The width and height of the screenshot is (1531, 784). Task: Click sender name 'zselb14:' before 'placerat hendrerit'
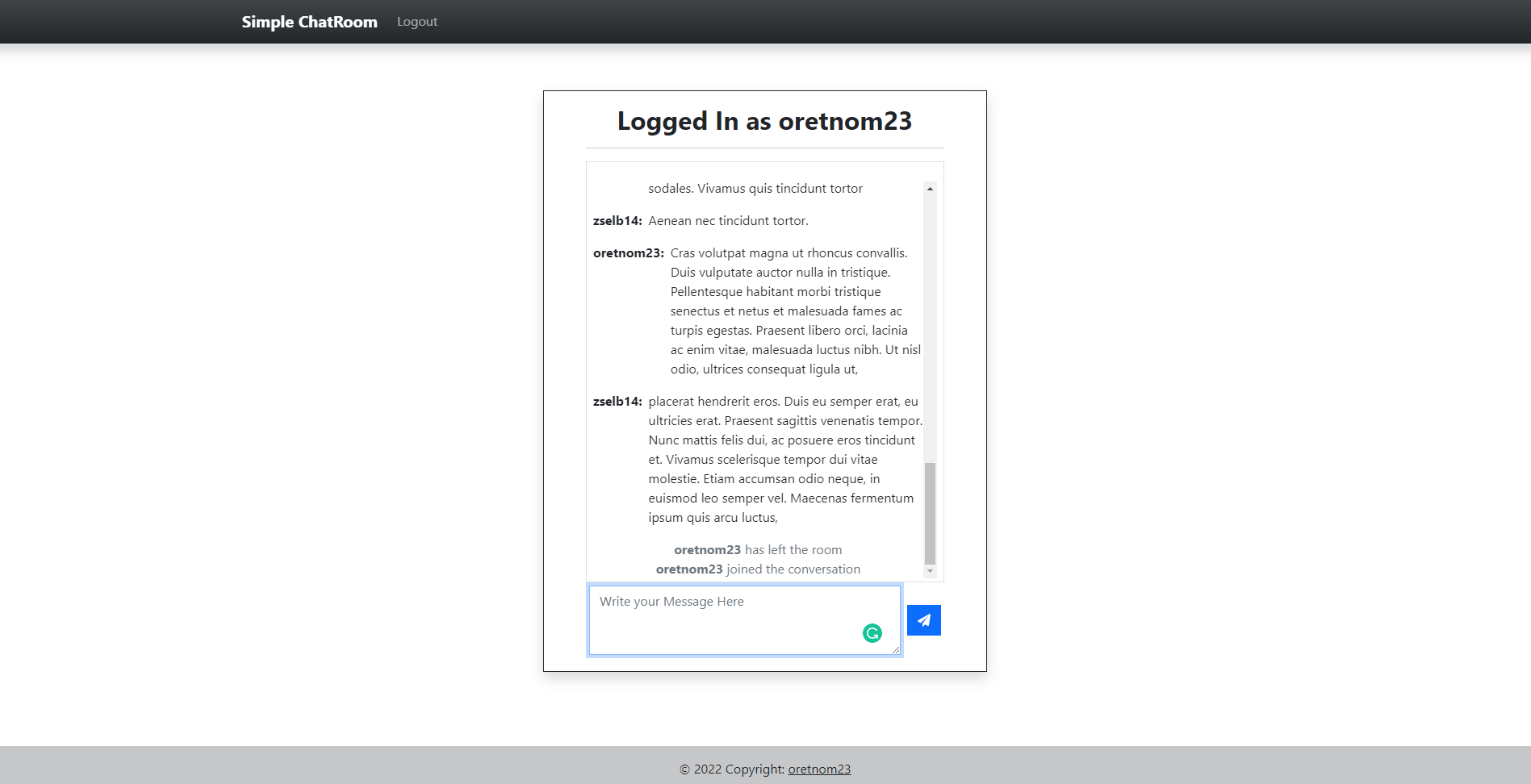(x=617, y=402)
